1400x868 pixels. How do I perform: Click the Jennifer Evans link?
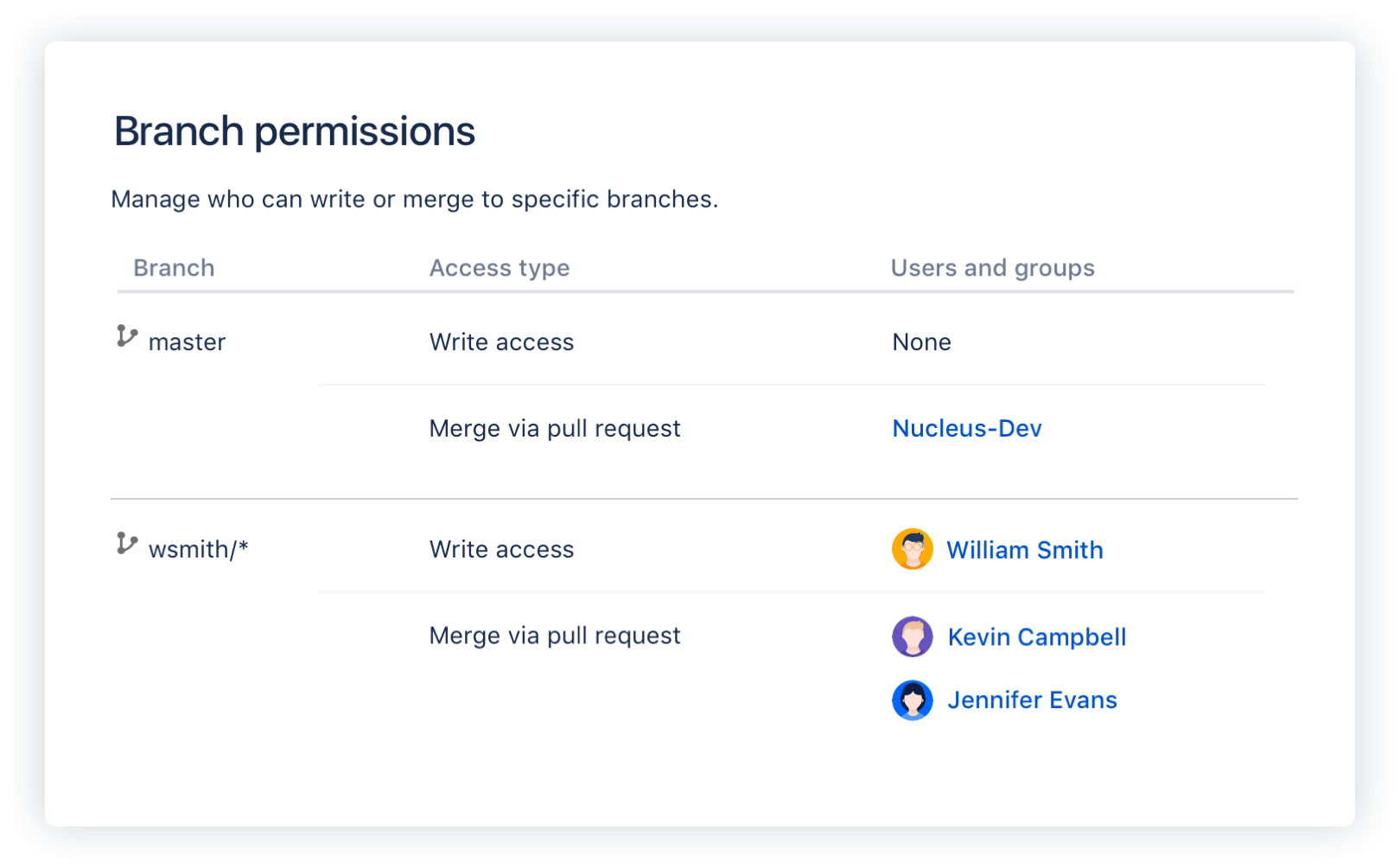[x=1033, y=700]
